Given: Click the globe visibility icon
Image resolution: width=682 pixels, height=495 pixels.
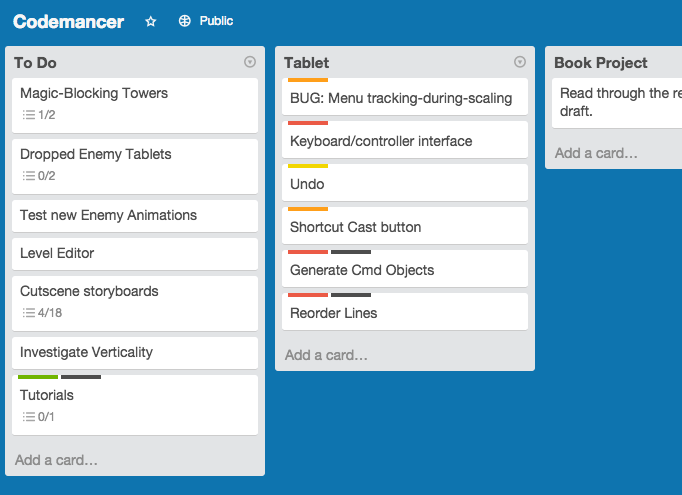Looking at the screenshot, I should click(x=184, y=21).
